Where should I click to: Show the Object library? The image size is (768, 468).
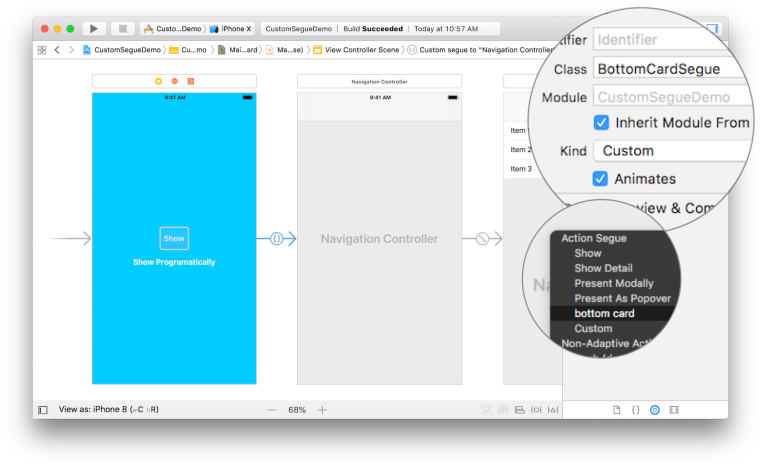coord(655,410)
